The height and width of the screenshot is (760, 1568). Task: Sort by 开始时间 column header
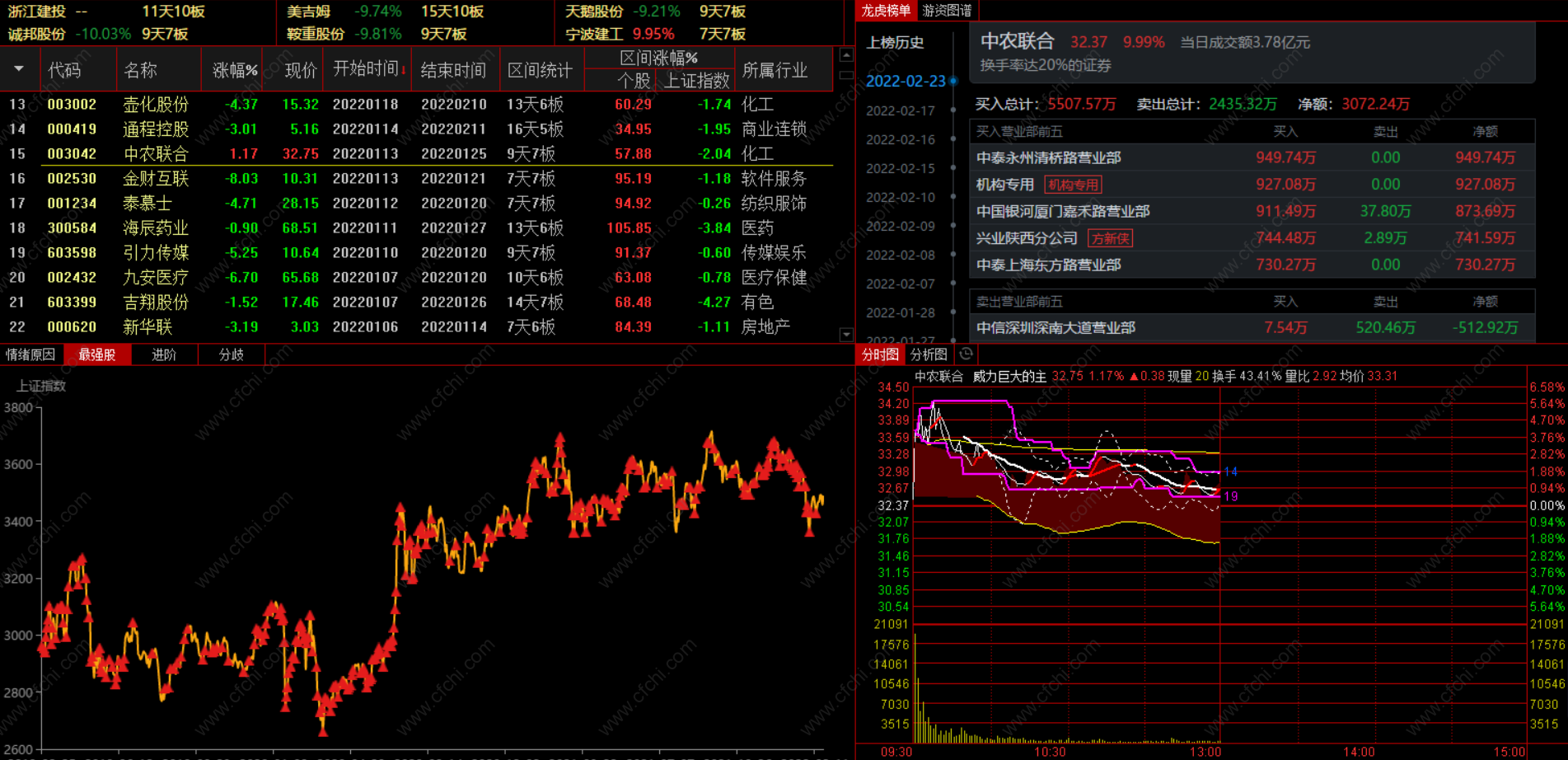370,69
